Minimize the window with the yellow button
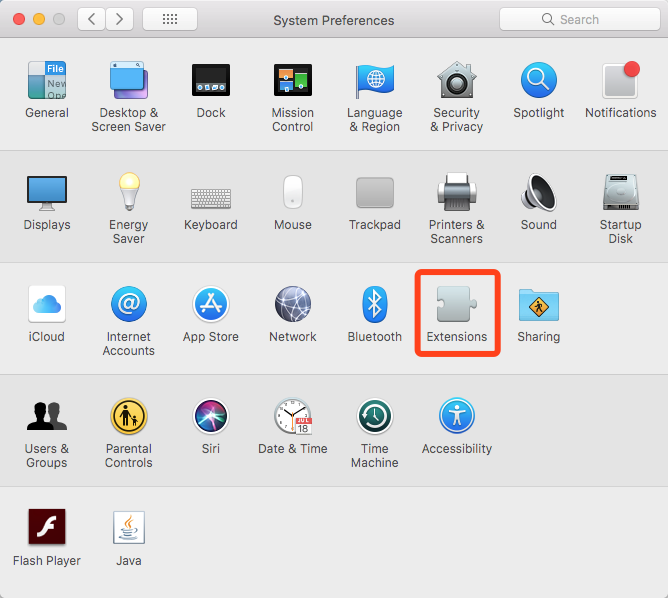 [39, 19]
